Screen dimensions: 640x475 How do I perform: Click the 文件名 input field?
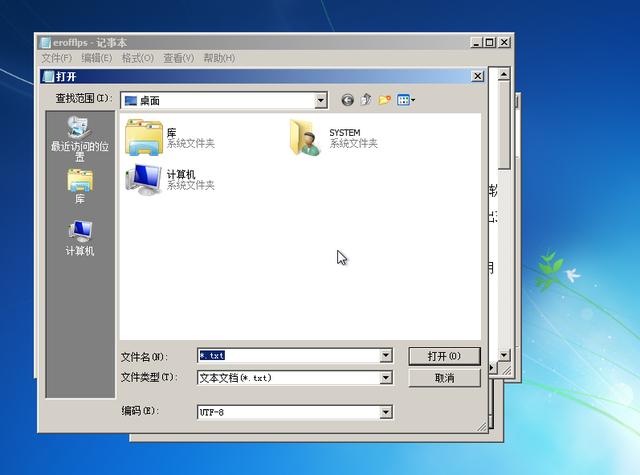click(x=289, y=355)
